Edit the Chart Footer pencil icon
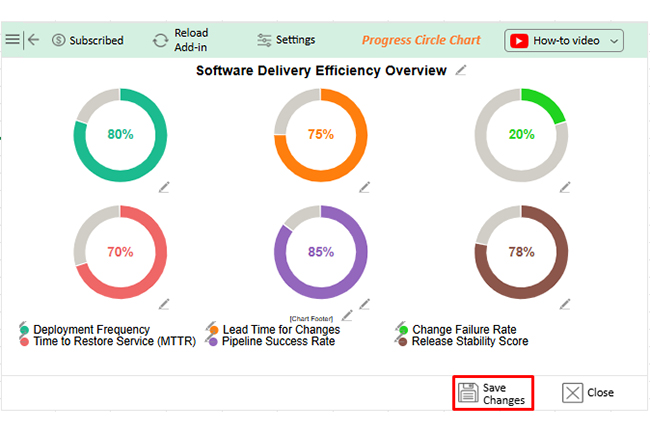 tap(347, 315)
